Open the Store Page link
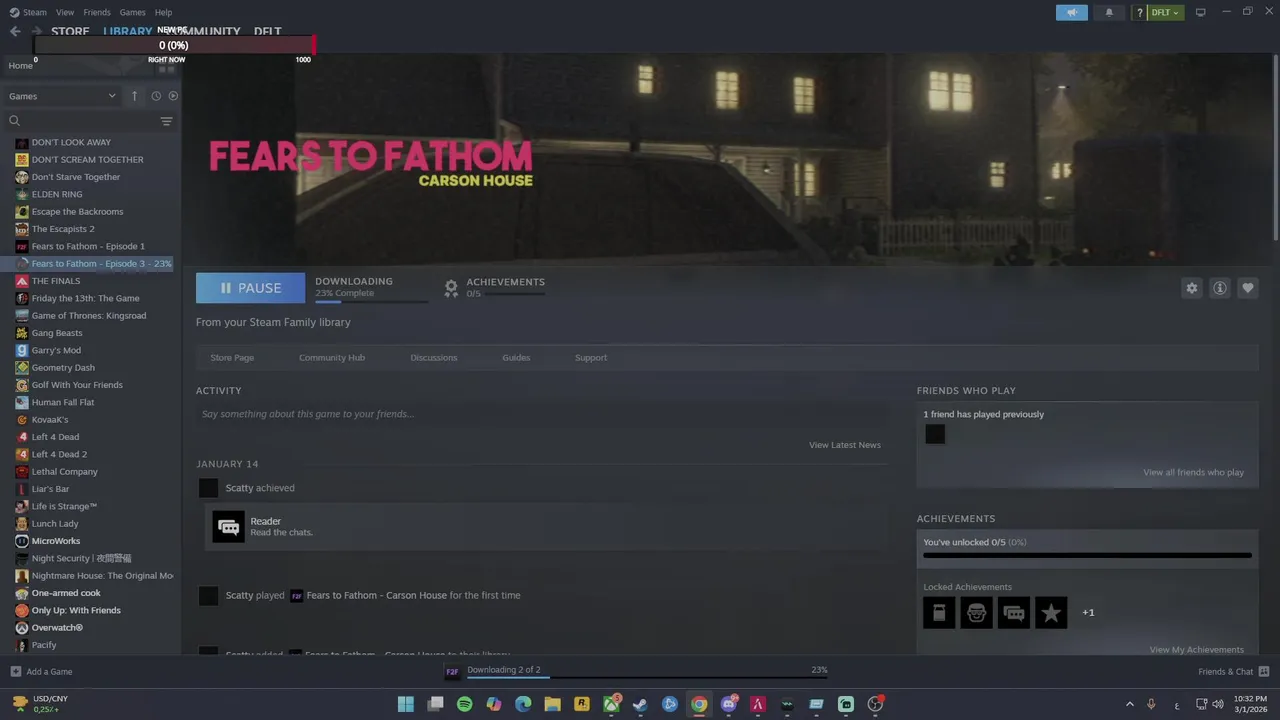 click(x=232, y=357)
